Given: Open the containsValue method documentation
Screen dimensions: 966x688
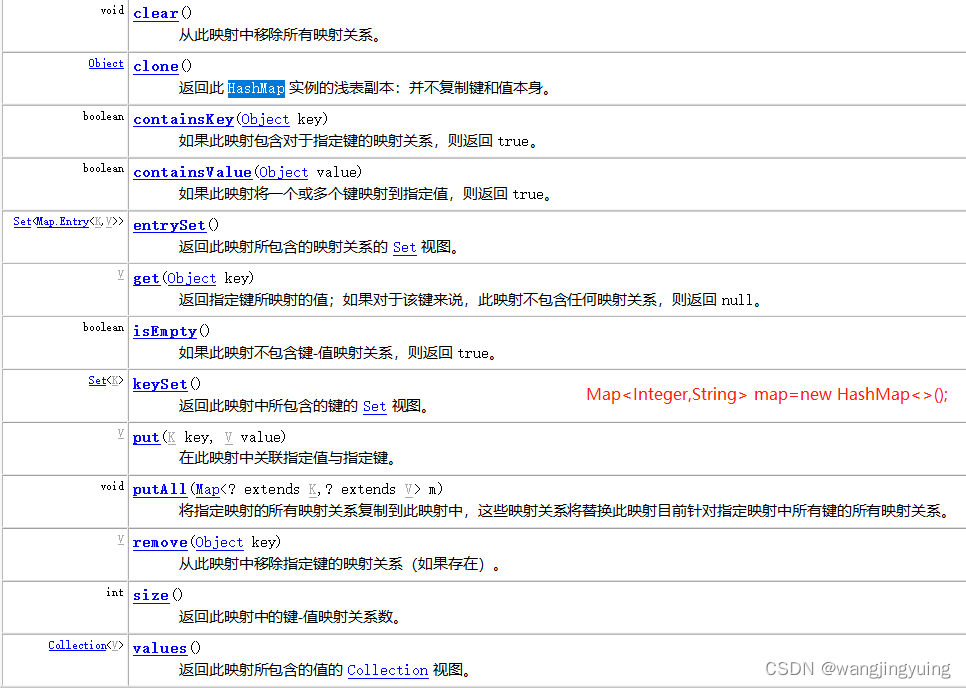Looking at the screenshot, I should pyautogui.click(x=192, y=172).
